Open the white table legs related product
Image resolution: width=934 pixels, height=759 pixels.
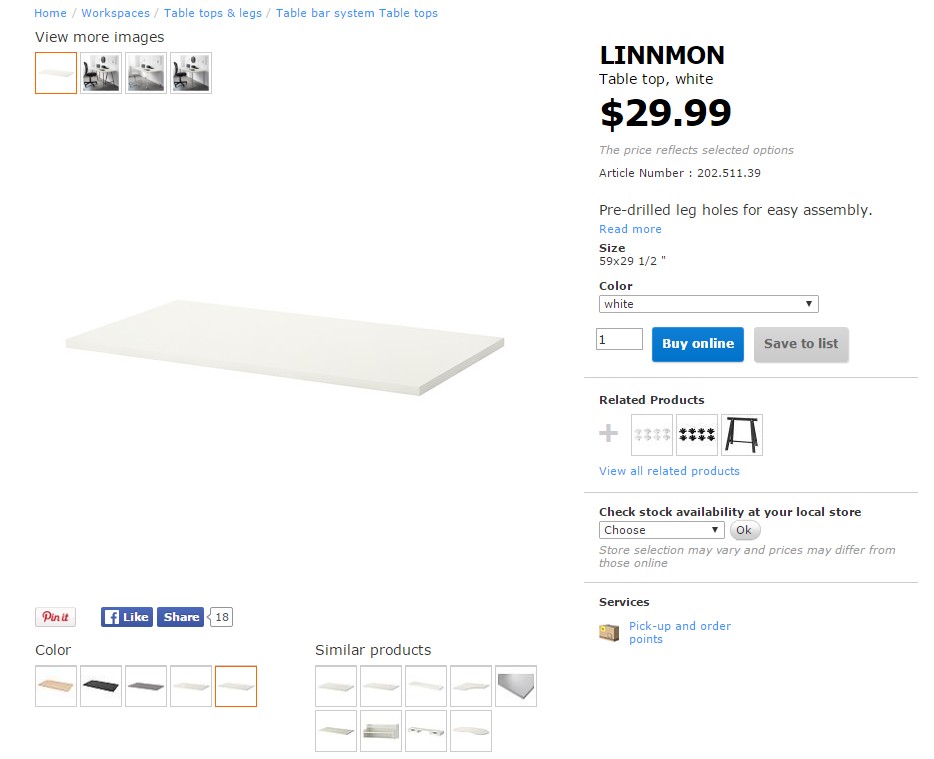(652, 435)
